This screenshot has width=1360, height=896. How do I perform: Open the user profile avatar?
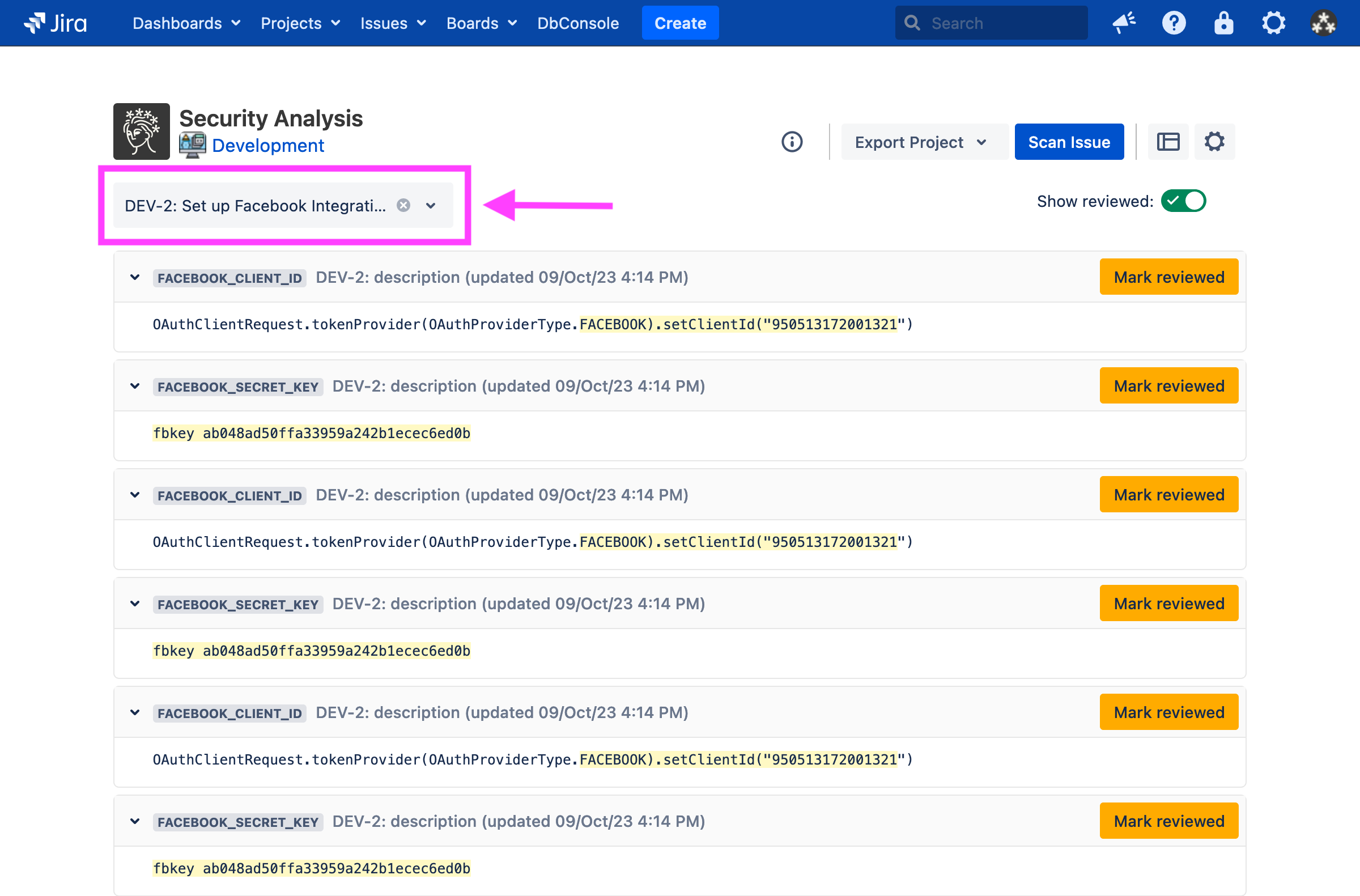coord(1323,23)
